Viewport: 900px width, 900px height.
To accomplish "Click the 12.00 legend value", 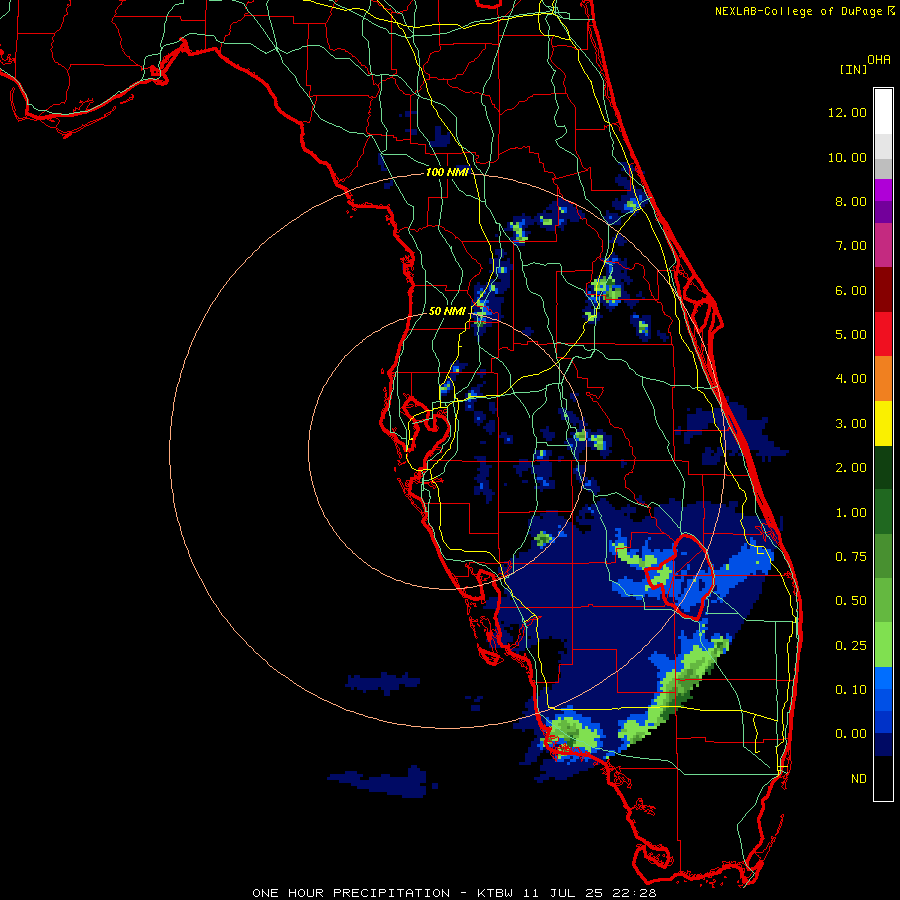I will pos(847,112).
